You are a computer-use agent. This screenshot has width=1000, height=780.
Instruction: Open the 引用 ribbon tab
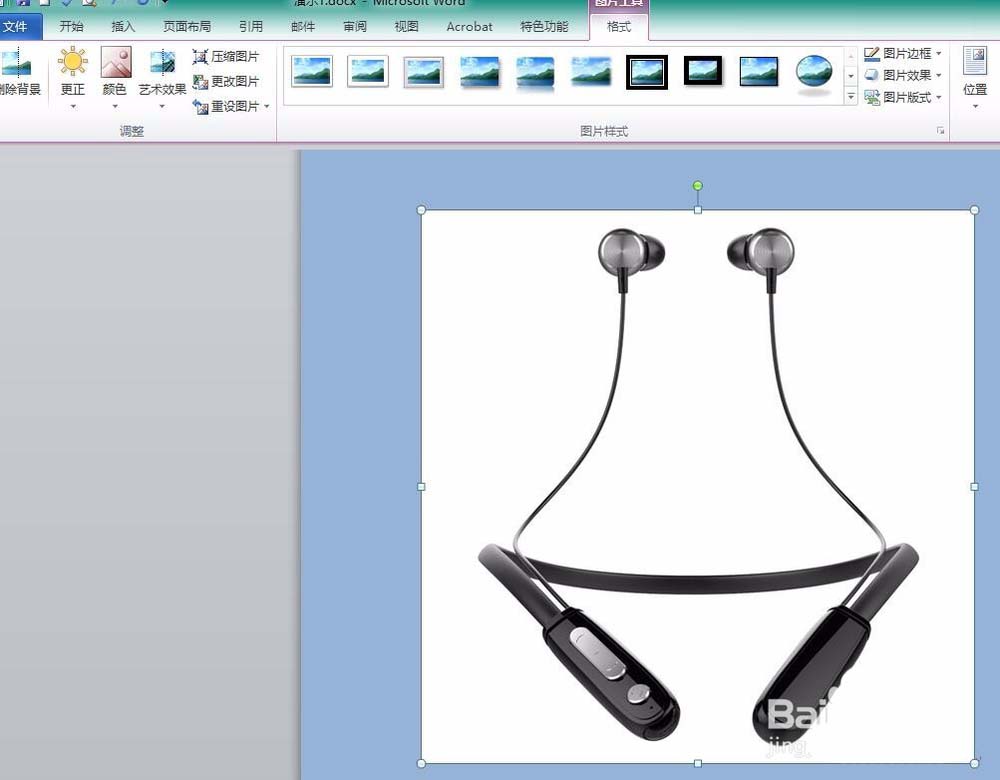[251, 27]
